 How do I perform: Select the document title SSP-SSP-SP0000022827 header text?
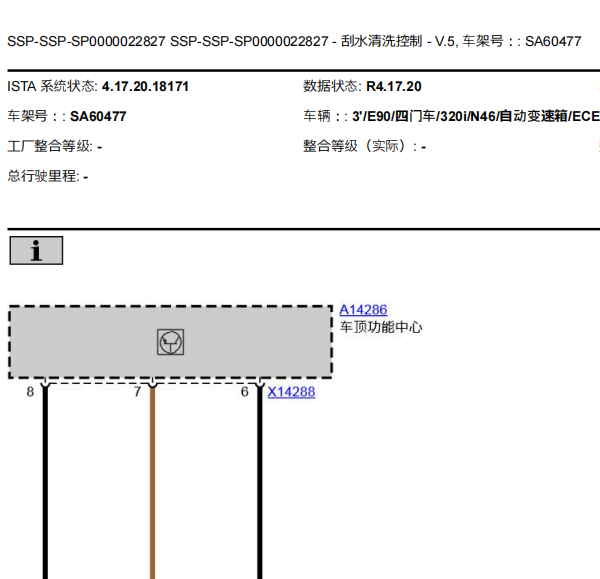tap(294, 41)
